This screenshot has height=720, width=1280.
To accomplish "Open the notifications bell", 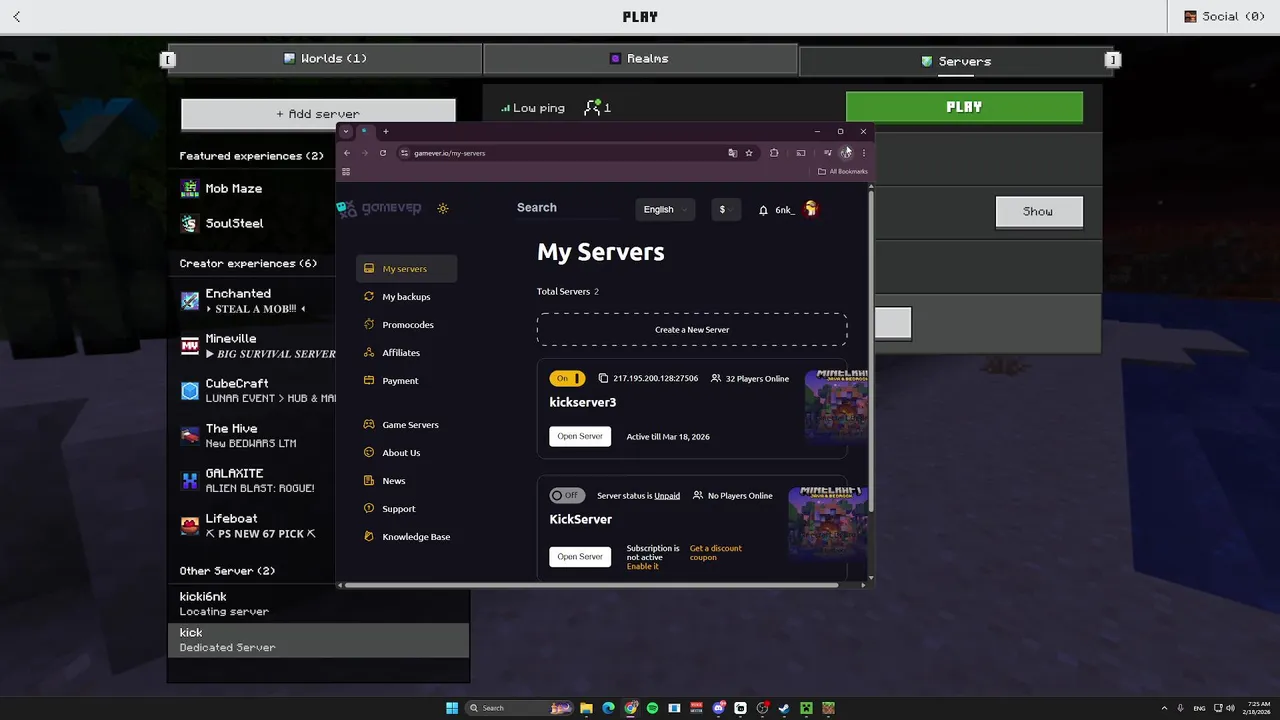I will coord(763,210).
